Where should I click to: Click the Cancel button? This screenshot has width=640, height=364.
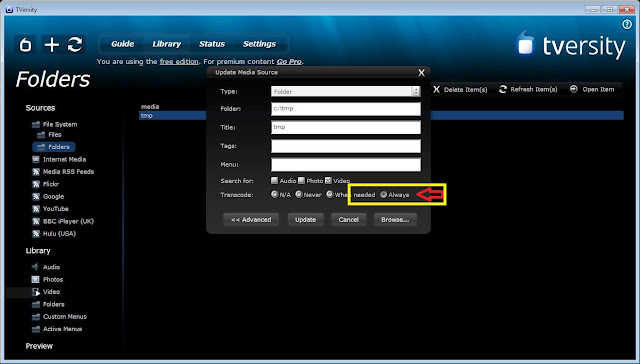point(348,220)
